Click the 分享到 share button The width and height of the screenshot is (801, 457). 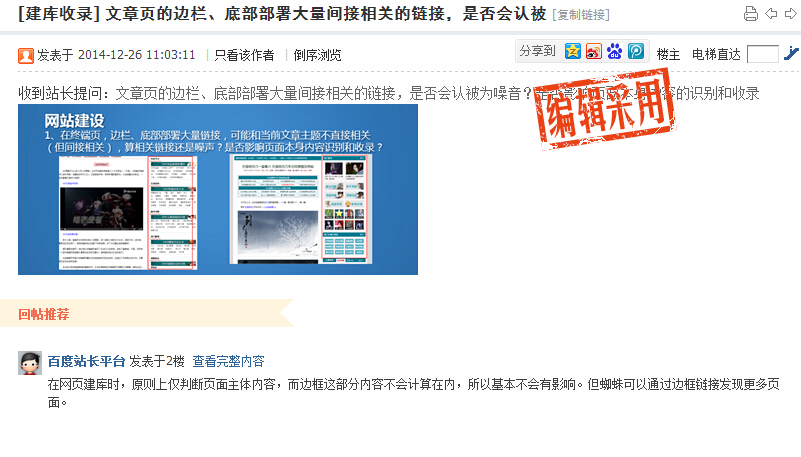tap(537, 51)
